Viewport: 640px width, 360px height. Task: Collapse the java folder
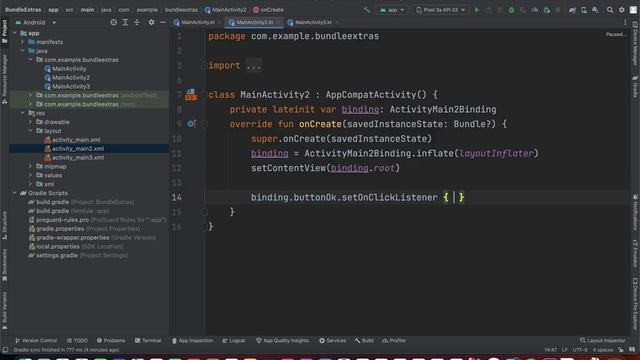pos(22,51)
